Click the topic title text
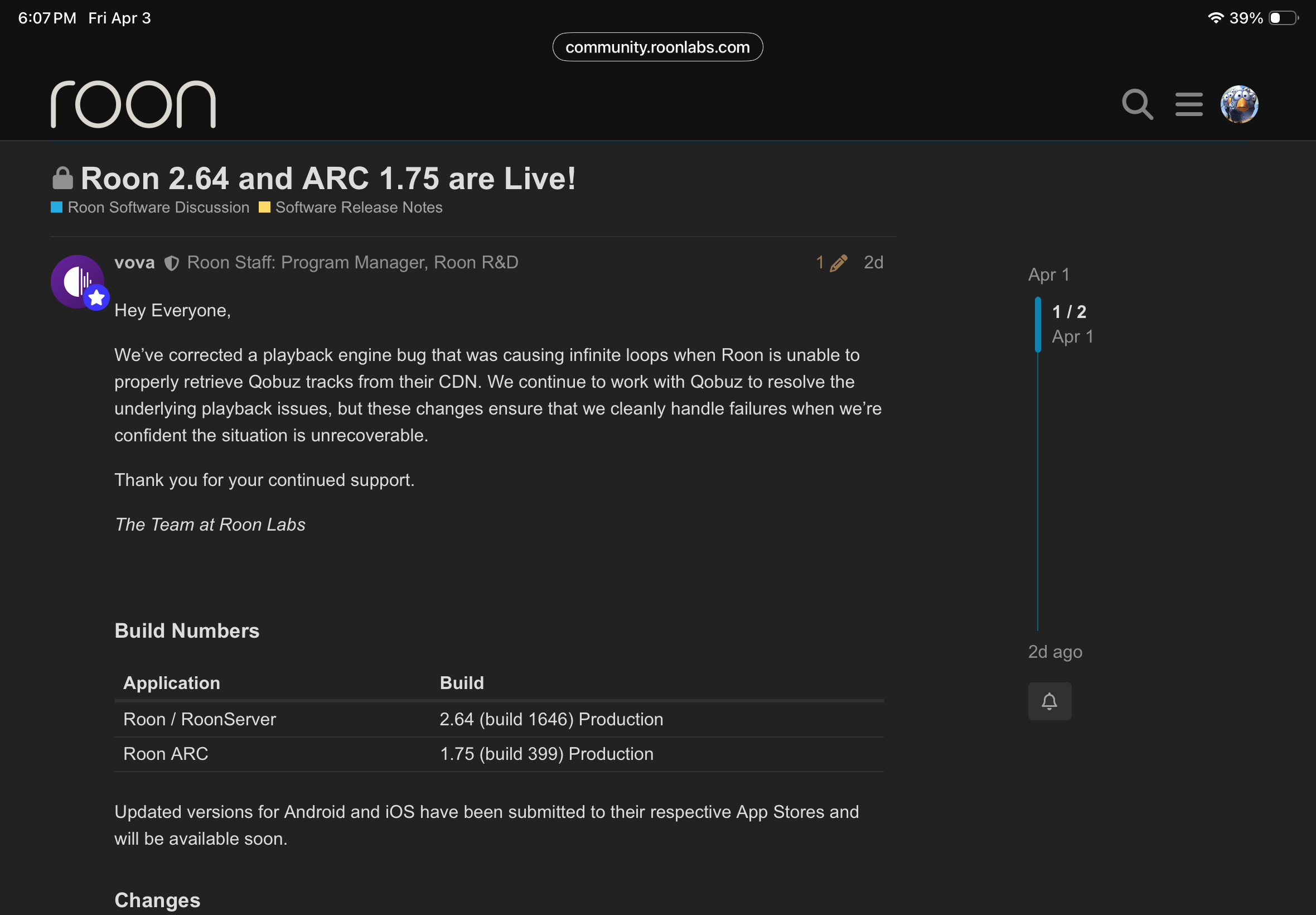 pos(328,179)
